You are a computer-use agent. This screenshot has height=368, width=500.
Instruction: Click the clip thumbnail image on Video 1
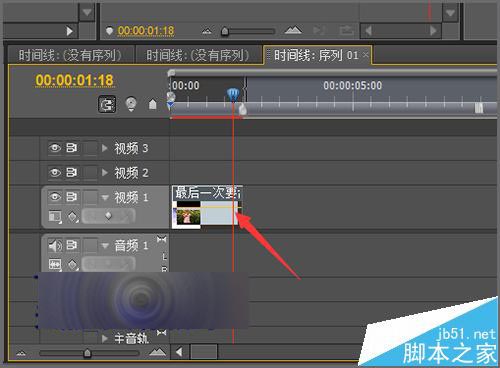[x=188, y=216]
